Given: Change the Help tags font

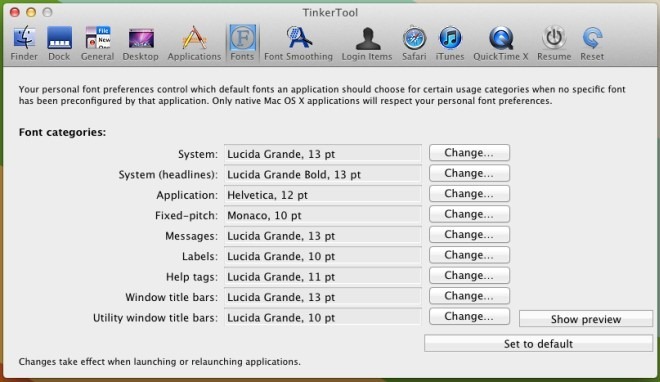Looking at the screenshot, I should pos(469,275).
